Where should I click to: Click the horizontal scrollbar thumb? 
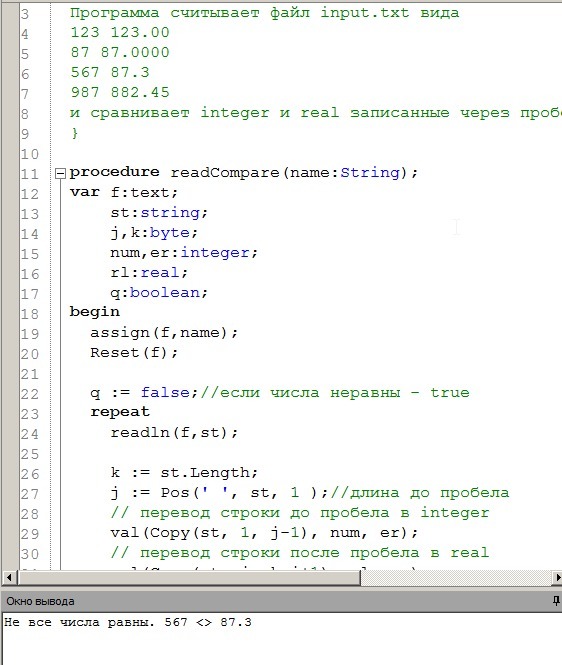coord(189,577)
